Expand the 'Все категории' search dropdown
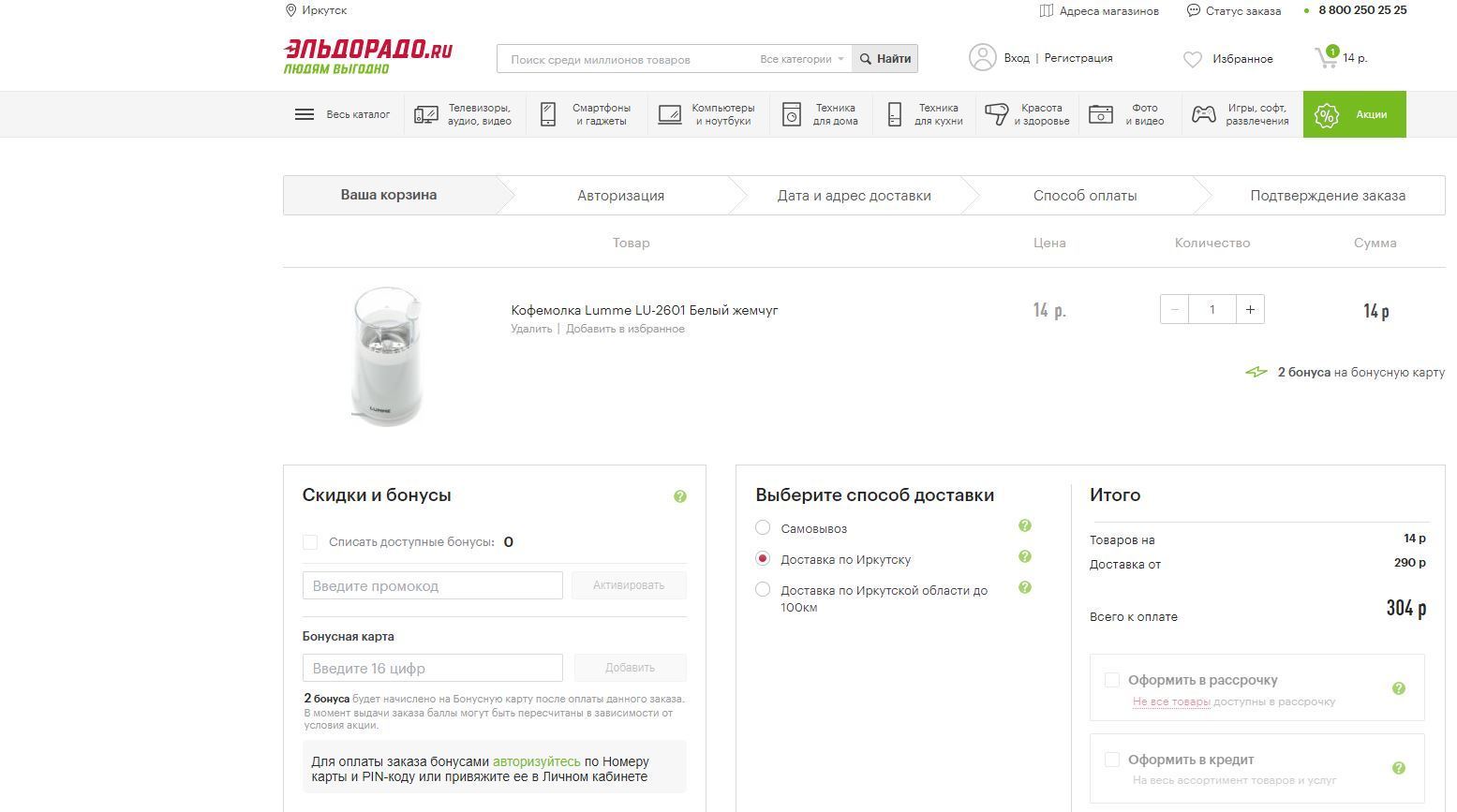The height and width of the screenshot is (812, 1457). 801,59
